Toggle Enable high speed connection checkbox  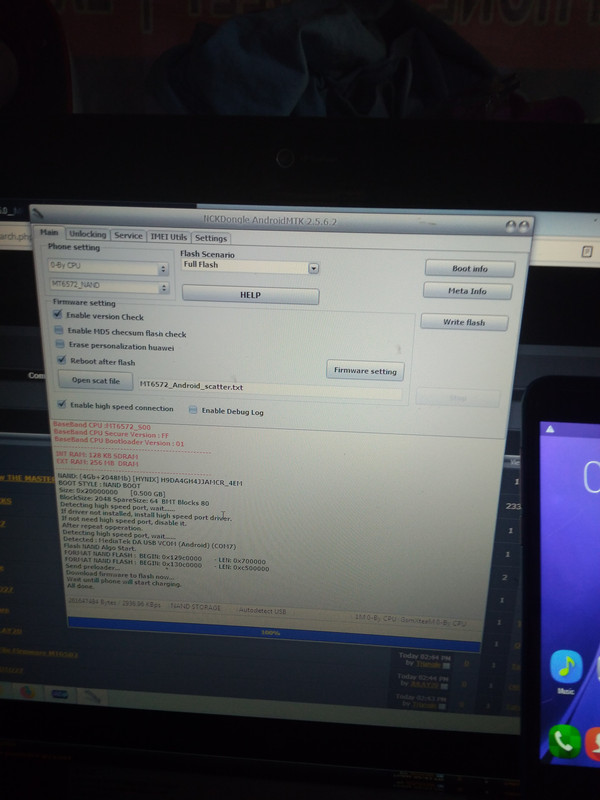[62, 404]
